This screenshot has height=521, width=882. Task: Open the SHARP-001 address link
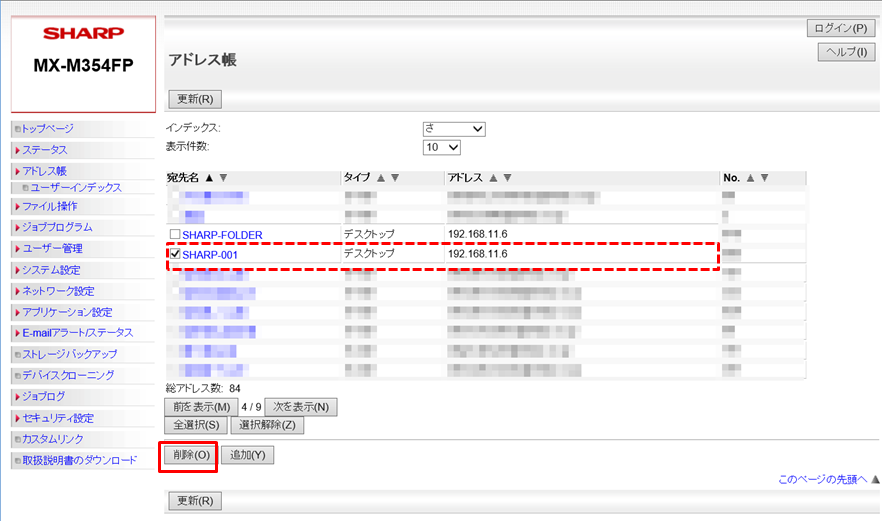point(210,255)
